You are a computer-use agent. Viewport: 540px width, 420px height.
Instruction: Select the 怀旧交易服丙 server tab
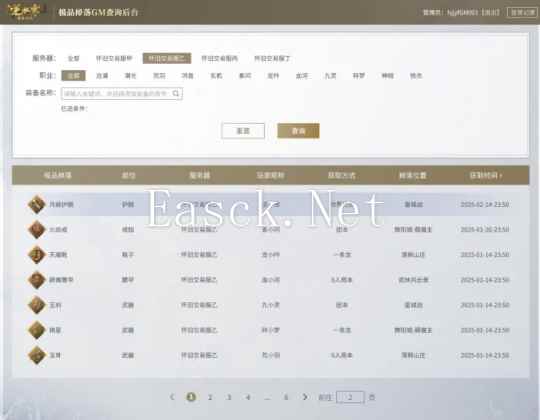pos(219,59)
